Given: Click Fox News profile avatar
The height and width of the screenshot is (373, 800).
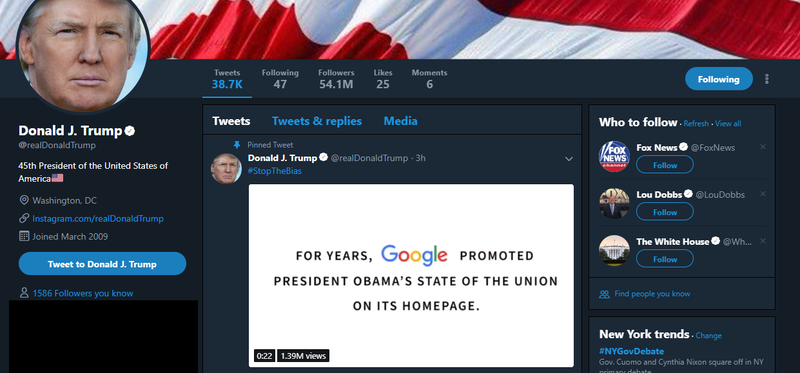Looking at the screenshot, I should coord(614,156).
